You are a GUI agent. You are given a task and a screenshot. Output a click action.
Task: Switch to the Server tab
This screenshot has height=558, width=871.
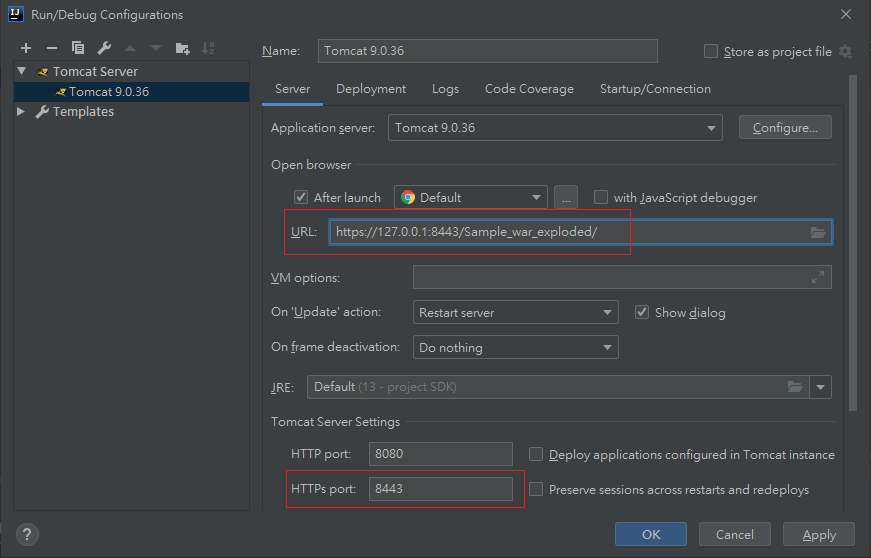[x=292, y=89]
